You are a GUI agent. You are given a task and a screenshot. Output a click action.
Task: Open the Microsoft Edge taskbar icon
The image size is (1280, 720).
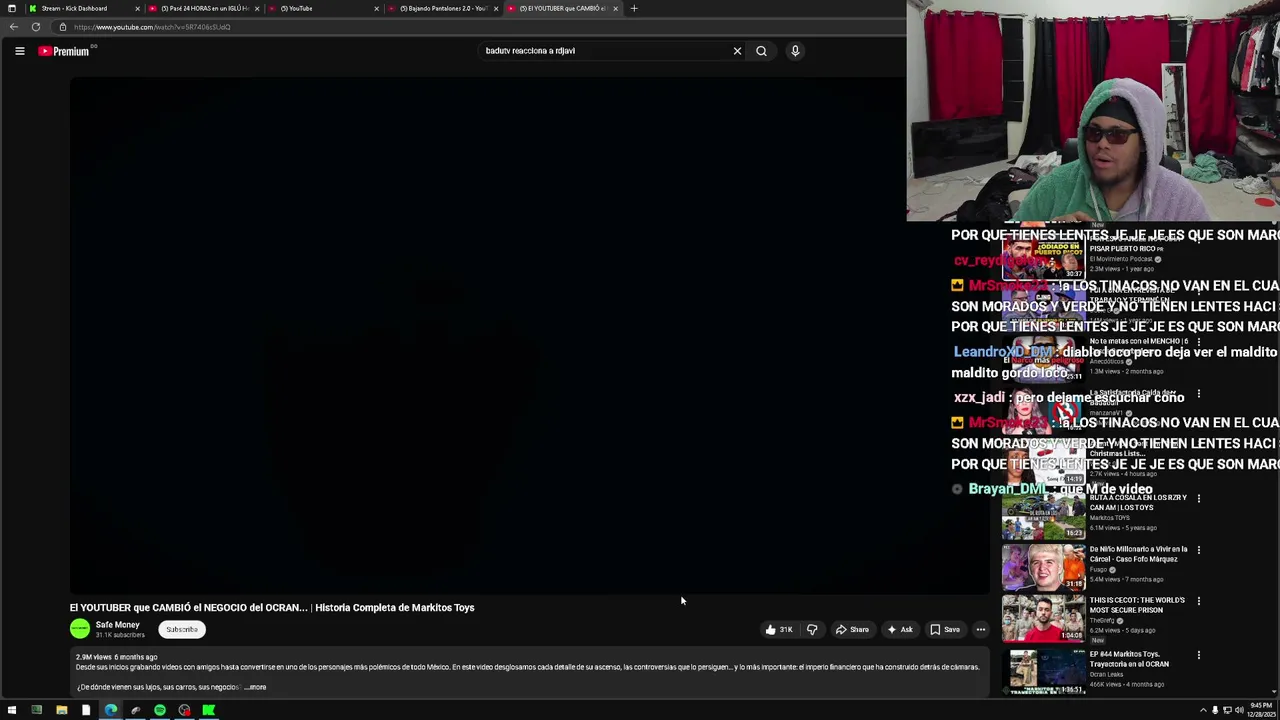110,711
